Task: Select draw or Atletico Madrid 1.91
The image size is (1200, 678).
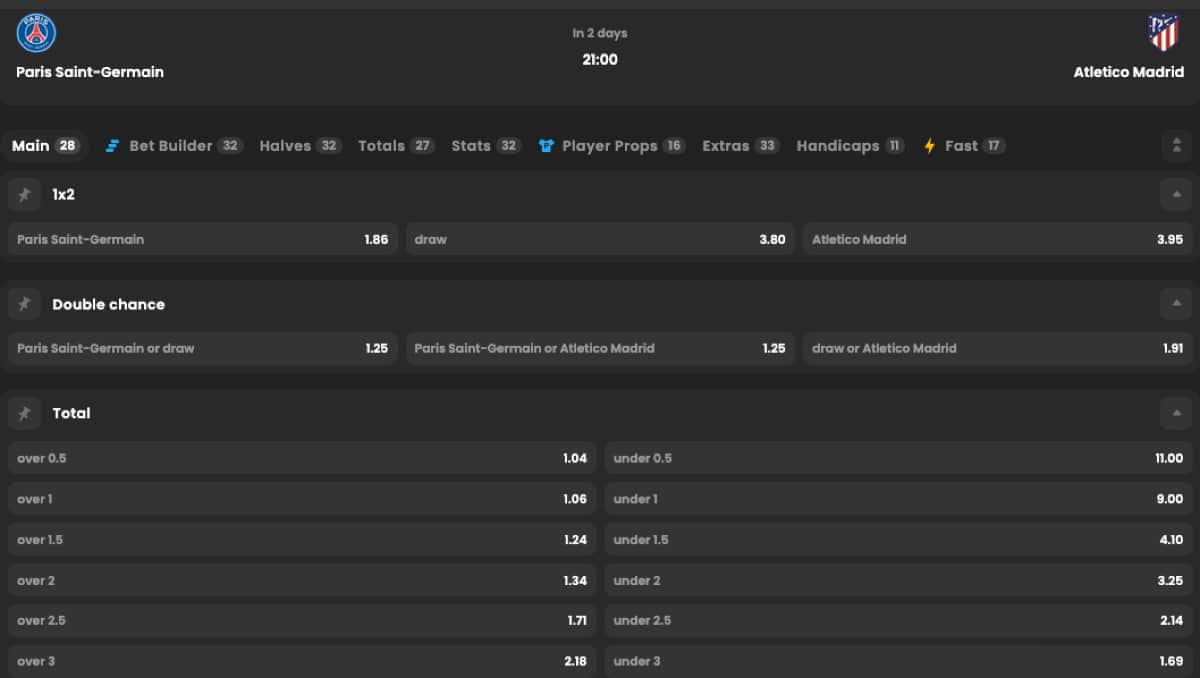Action: pos(998,349)
